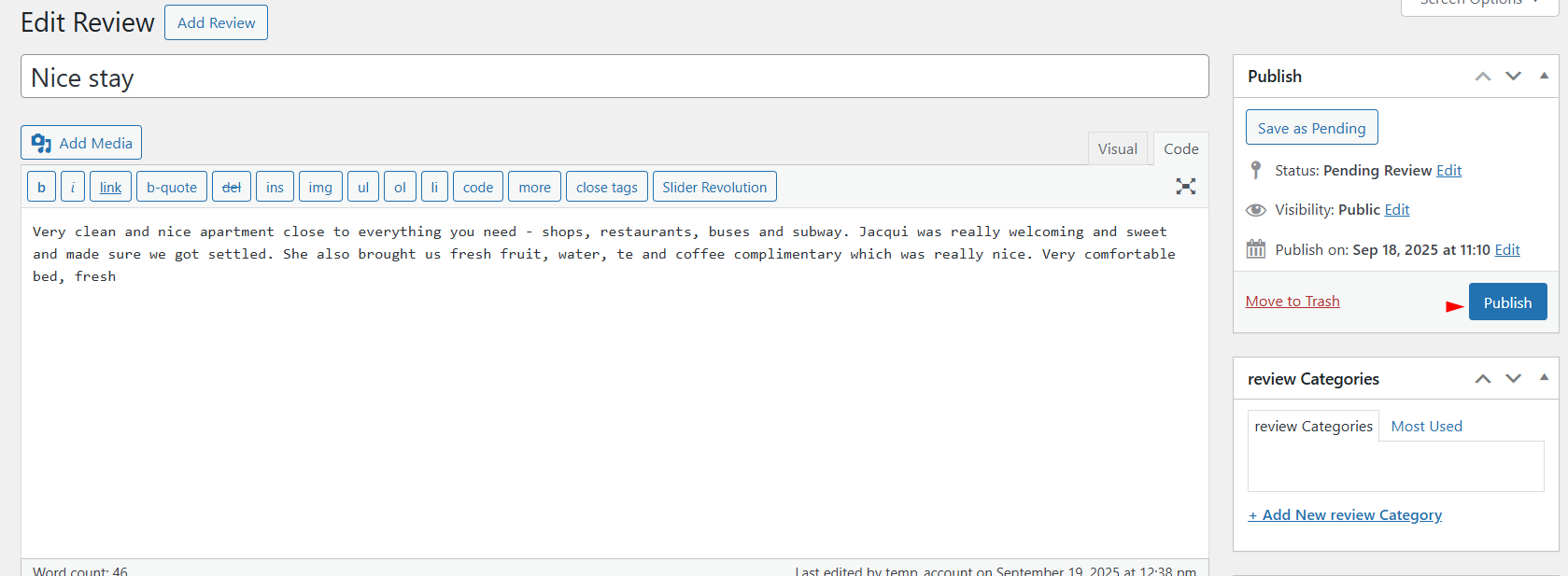Click Add New review Category link
Image resolution: width=1568 pixels, height=576 pixels.
point(1345,514)
